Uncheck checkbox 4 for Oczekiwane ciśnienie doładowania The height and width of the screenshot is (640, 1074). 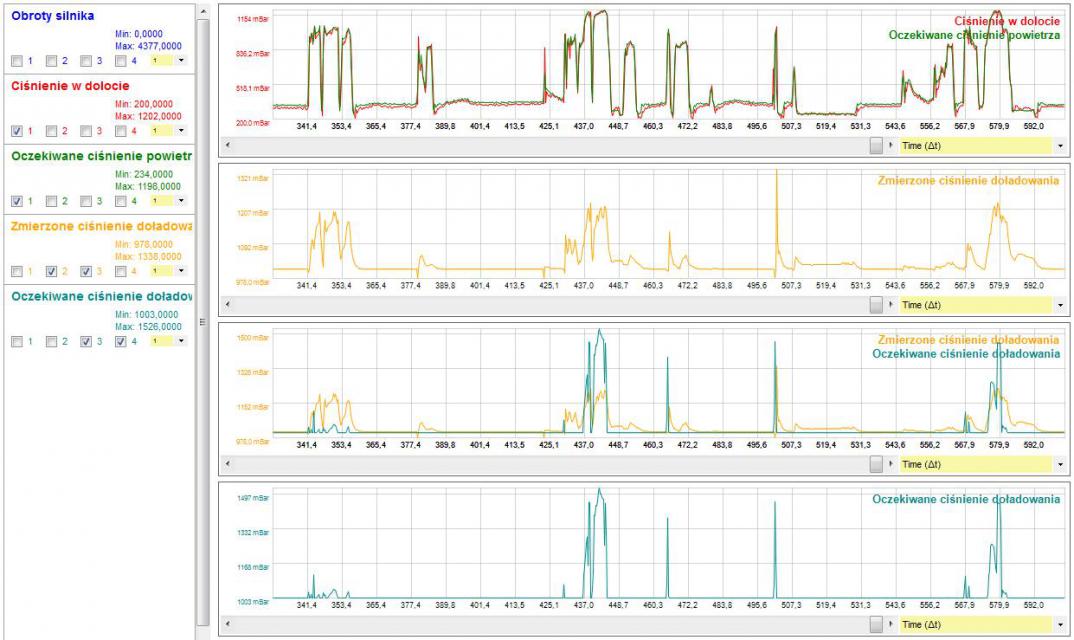[121, 341]
